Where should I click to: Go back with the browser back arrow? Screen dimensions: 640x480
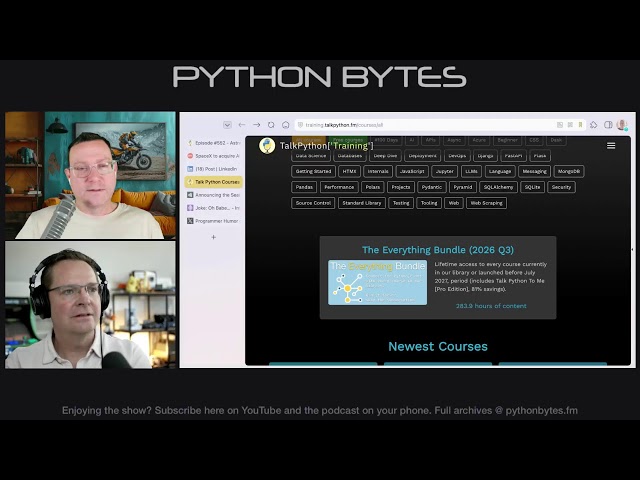pyautogui.click(x=242, y=125)
